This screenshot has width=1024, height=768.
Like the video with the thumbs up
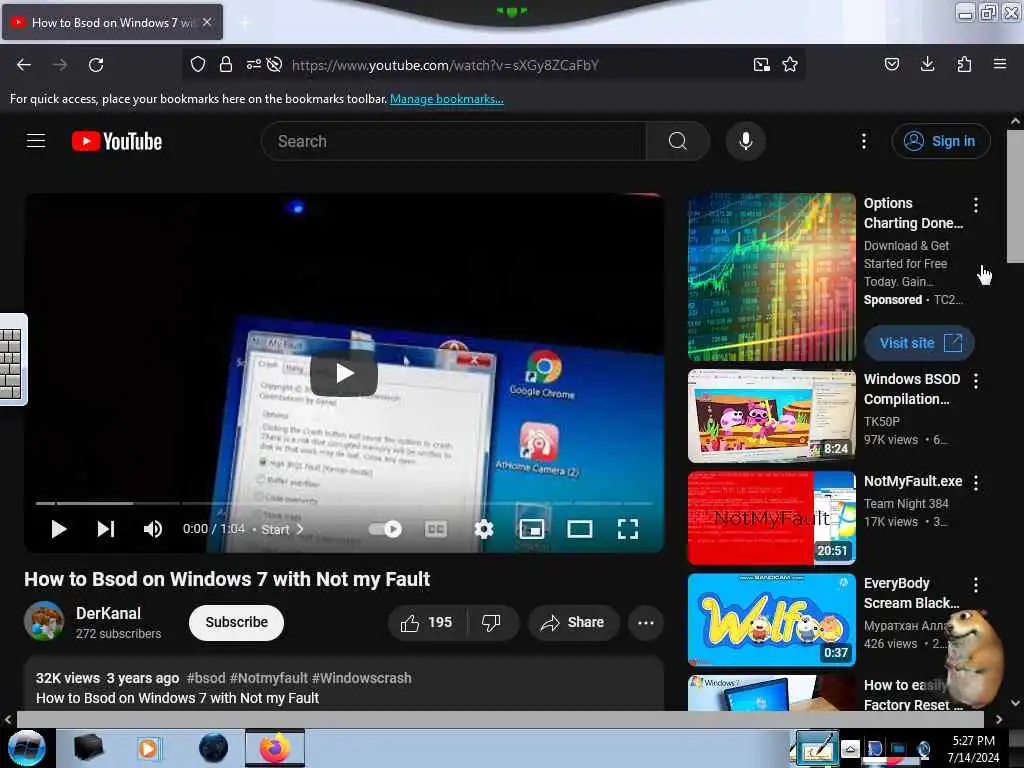pyautogui.click(x=427, y=622)
